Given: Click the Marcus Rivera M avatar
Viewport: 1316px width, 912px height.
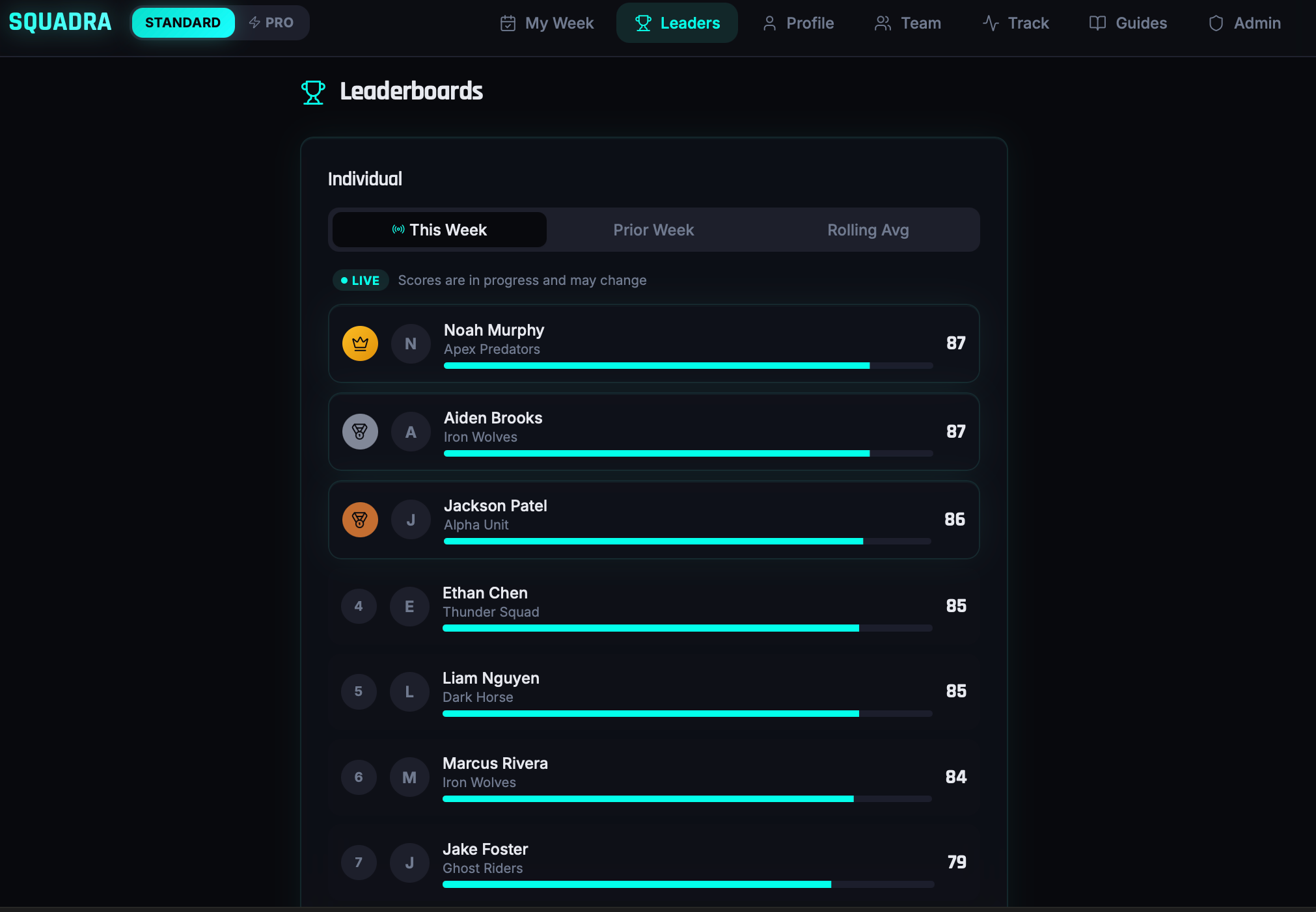Looking at the screenshot, I should click(x=409, y=777).
